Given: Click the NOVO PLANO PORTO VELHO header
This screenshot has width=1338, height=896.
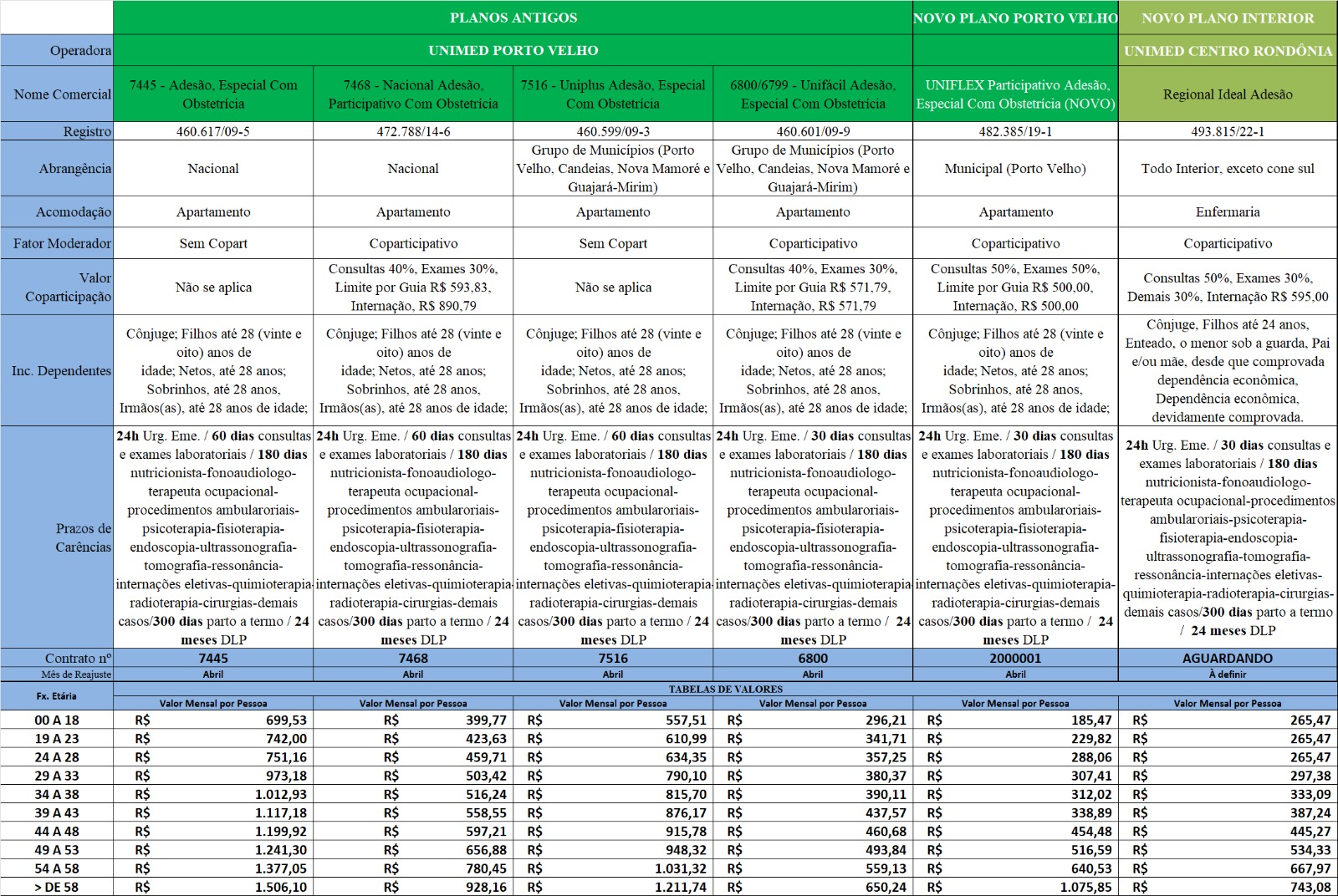Looking at the screenshot, I should tap(1015, 18).
